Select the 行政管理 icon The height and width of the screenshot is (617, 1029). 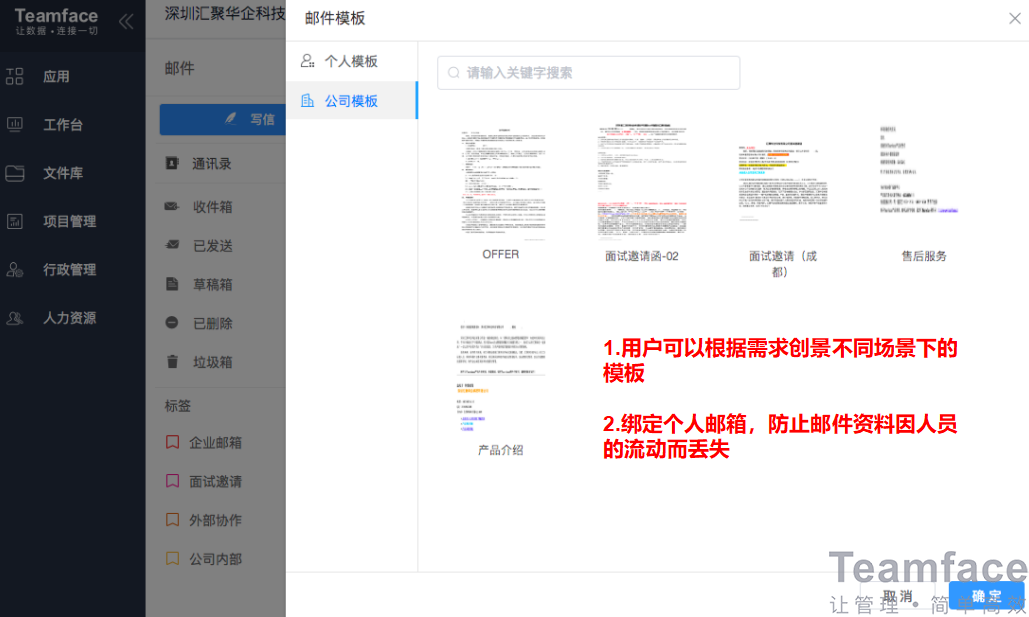point(57,269)
